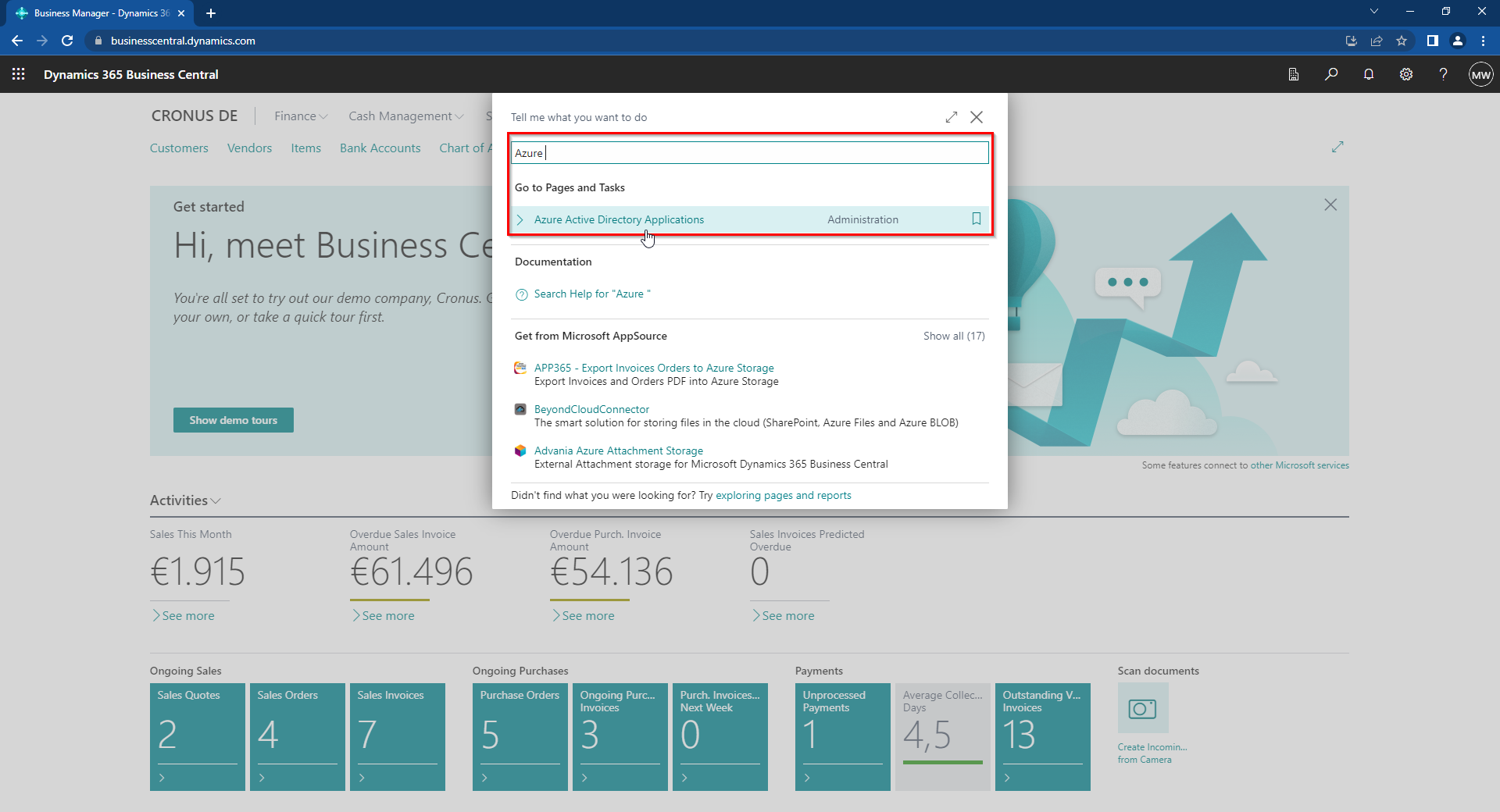
Task: Click the browser address bar URL
Action: (x=183, y=41)
